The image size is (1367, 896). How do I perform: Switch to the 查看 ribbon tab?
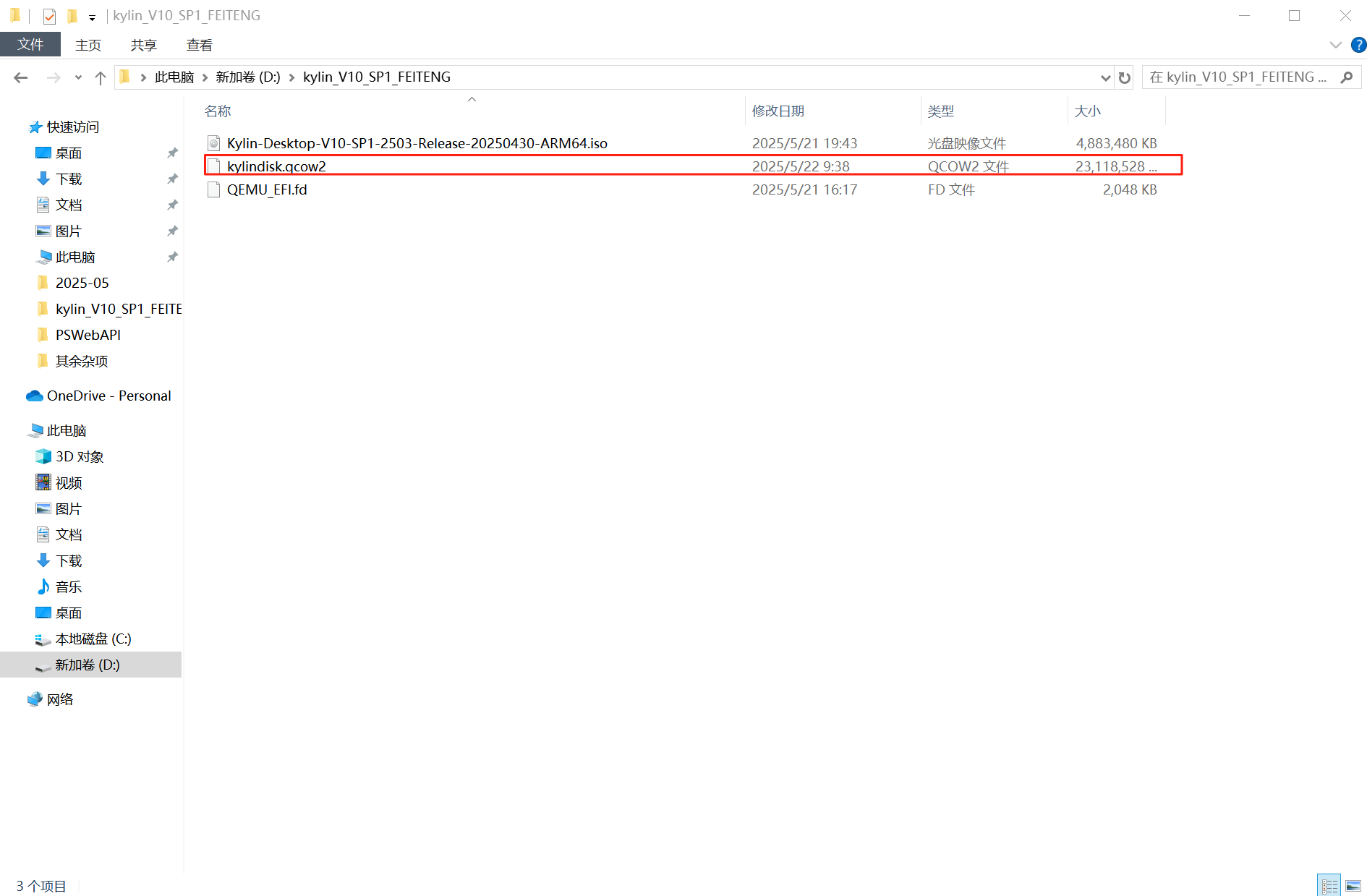coord(198,44)
